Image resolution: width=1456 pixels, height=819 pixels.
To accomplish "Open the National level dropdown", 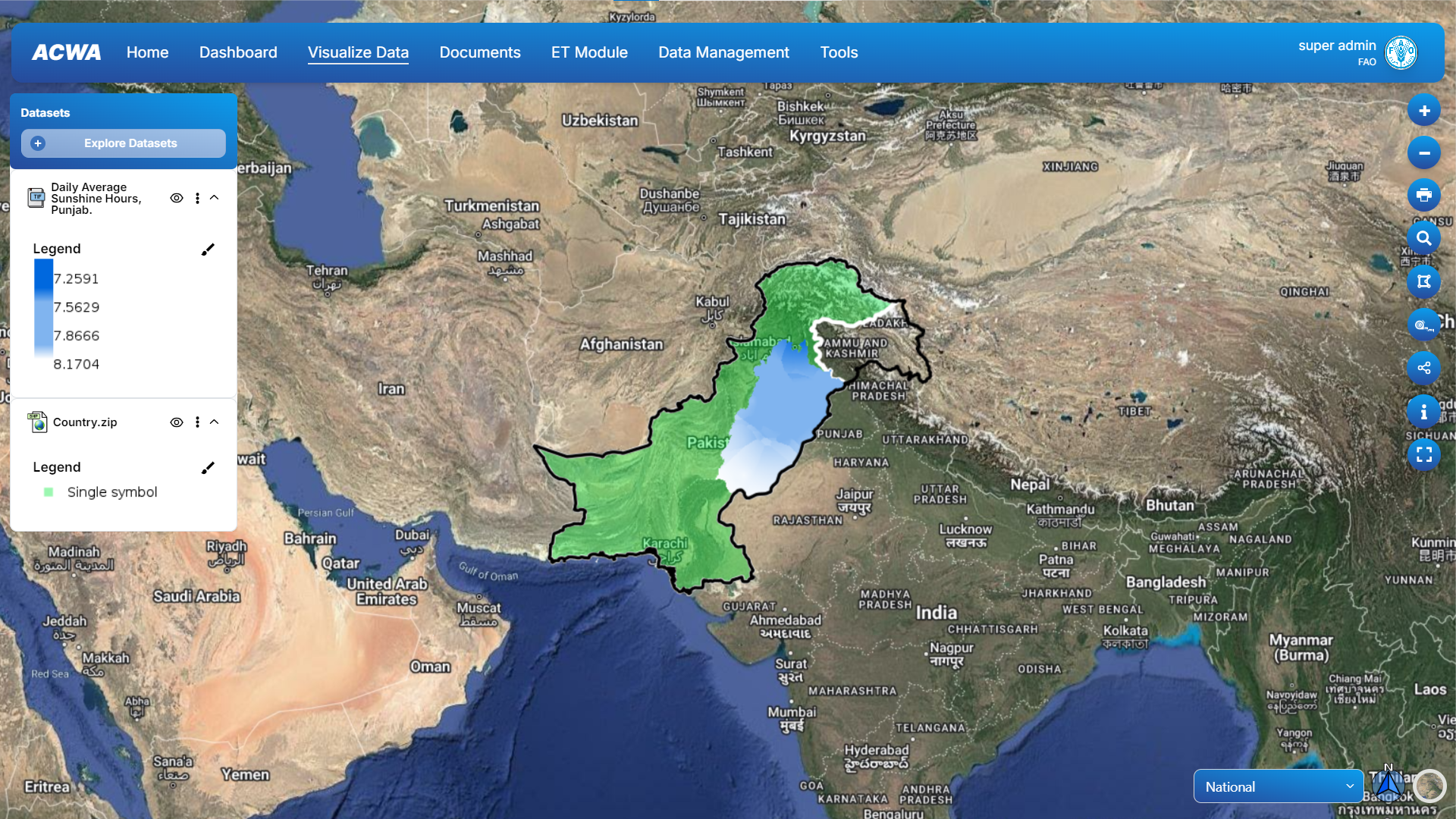I will (x=1278, y=786).
